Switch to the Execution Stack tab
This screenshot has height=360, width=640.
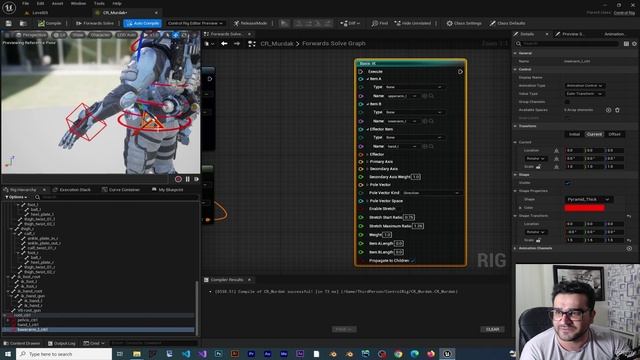click(72, 190)
